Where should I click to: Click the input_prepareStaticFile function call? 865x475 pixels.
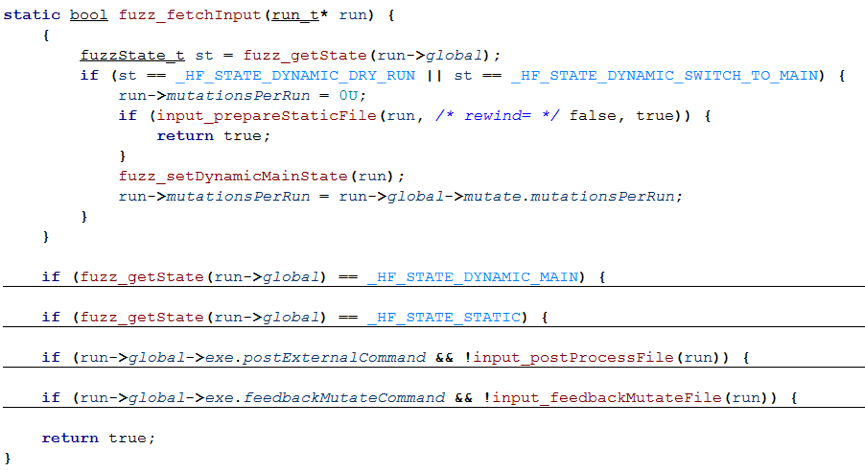[x=266, y=116]
